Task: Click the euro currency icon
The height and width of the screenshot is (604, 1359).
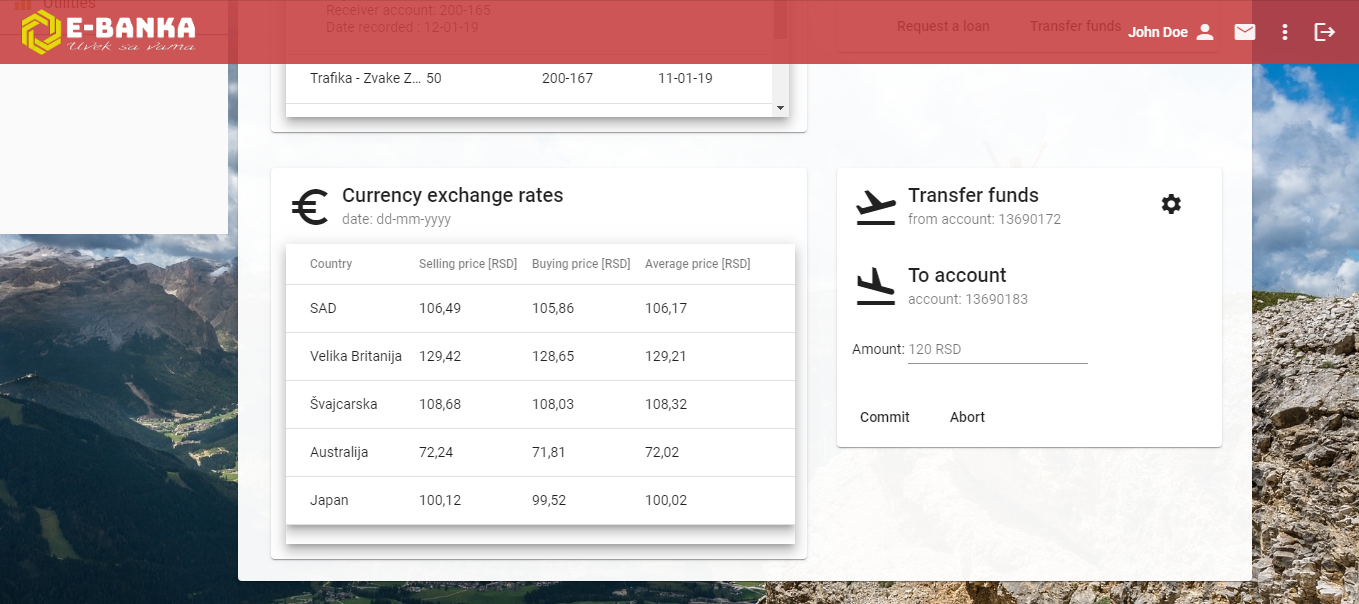Action: click(309, 207)
